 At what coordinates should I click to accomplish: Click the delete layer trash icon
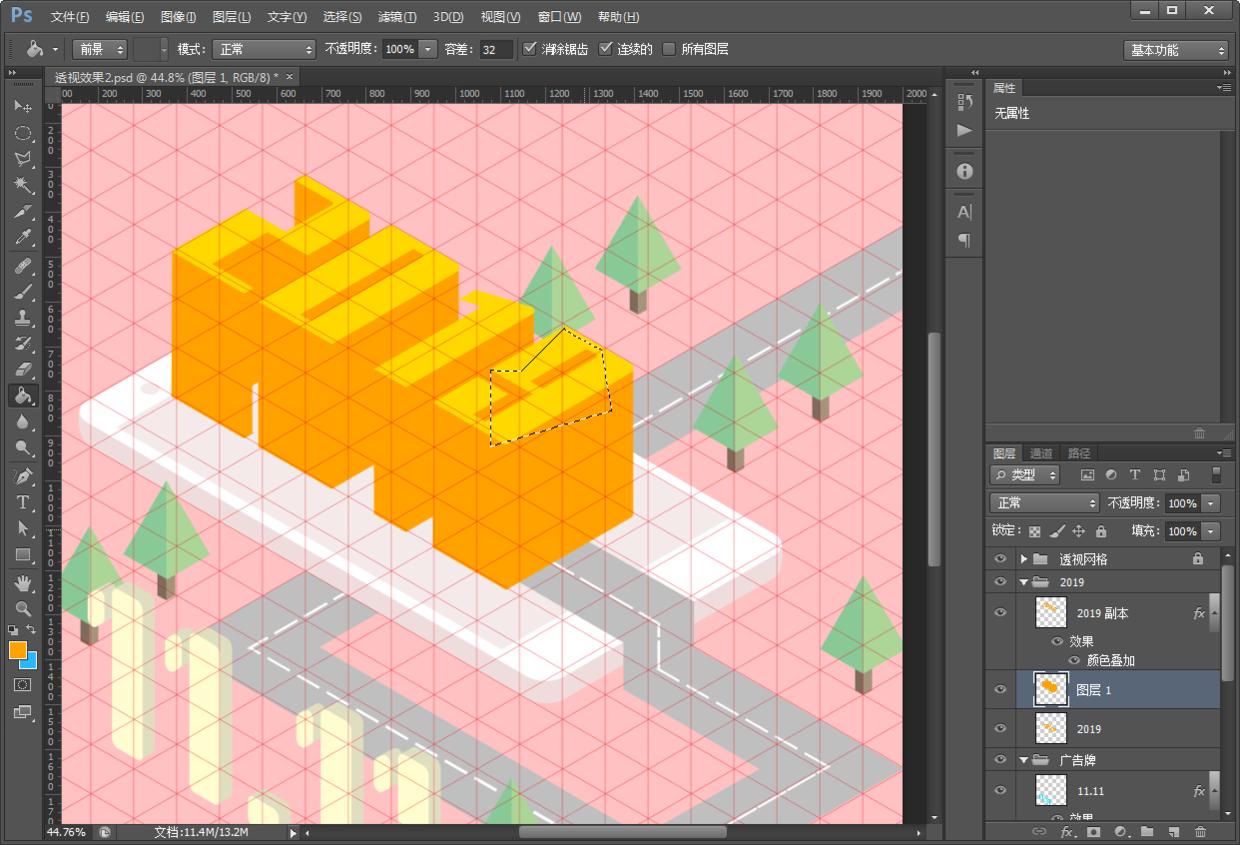(x=1200, y=832)
